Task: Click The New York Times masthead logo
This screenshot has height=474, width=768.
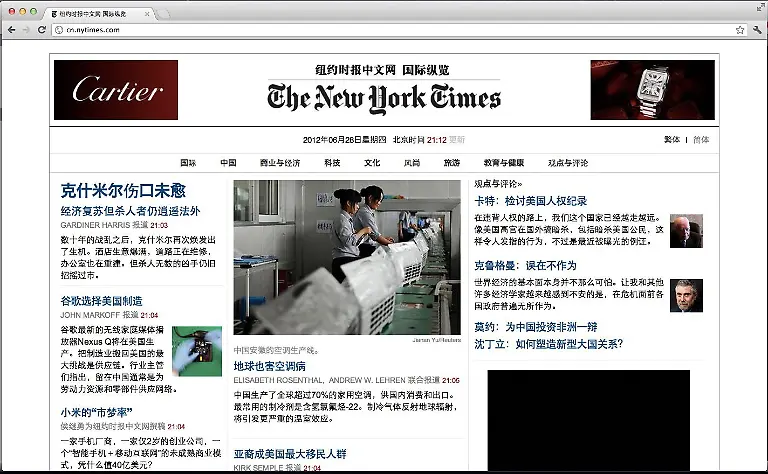Action: 384,98
